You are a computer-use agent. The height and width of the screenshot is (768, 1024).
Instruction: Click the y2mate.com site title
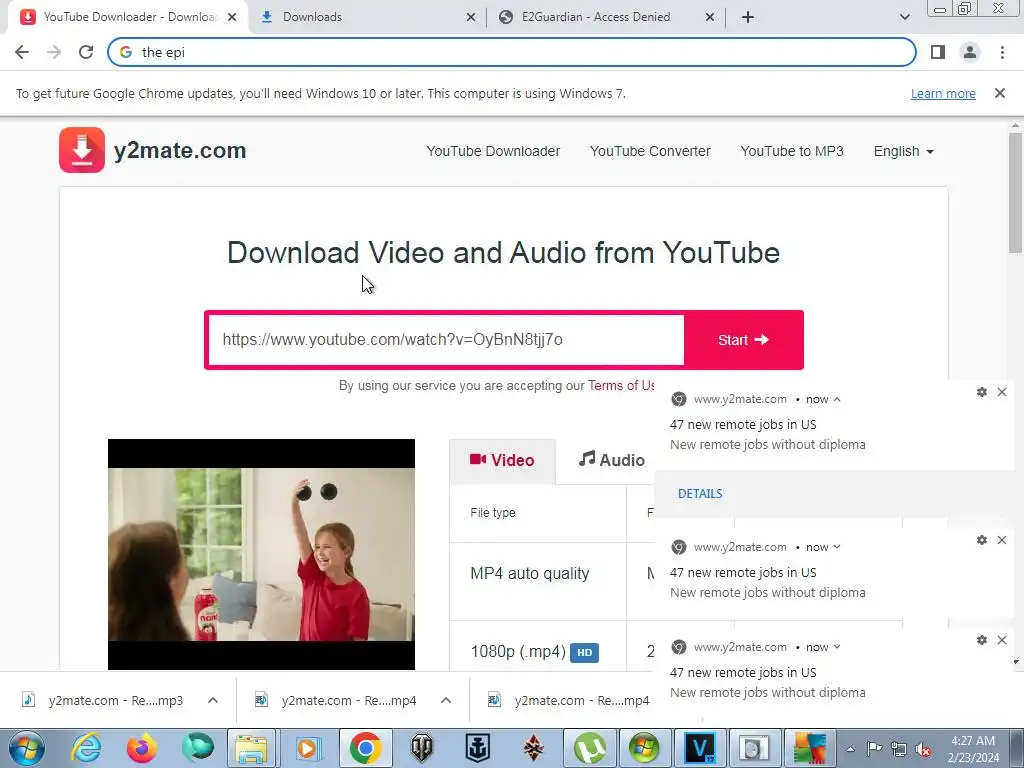pyautogui.click(x=180, y=150)
